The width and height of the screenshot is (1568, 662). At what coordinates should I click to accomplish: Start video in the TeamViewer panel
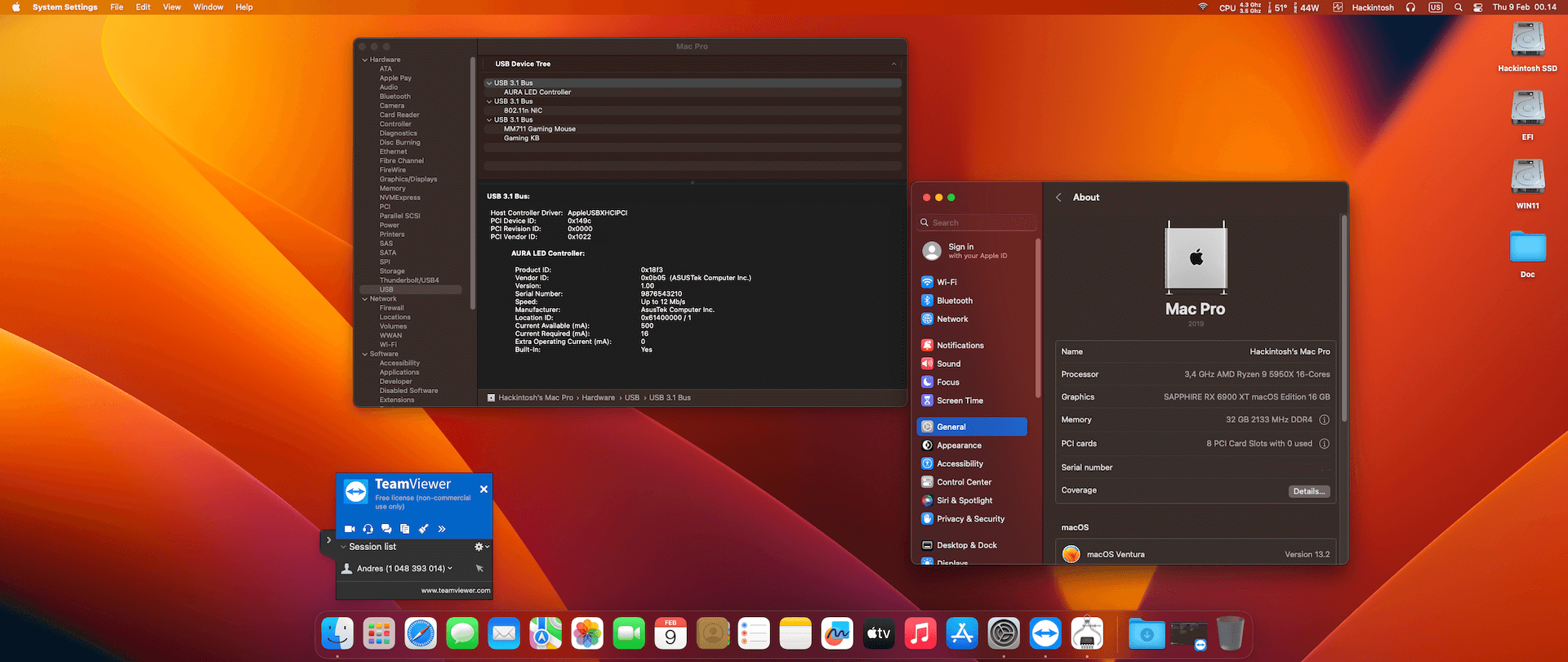(350, 529)
